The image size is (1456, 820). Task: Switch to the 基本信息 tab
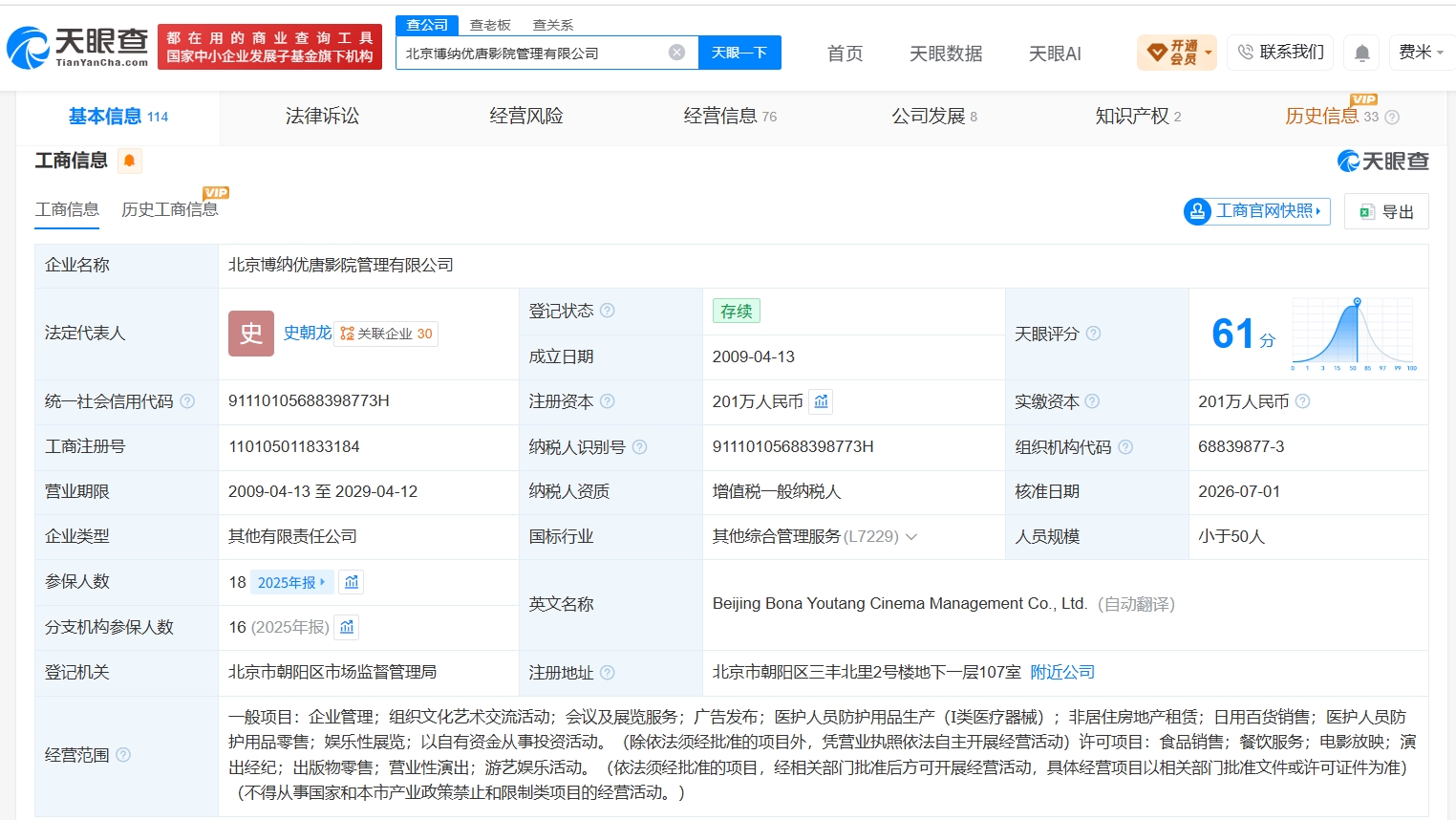tap(118, 117)
